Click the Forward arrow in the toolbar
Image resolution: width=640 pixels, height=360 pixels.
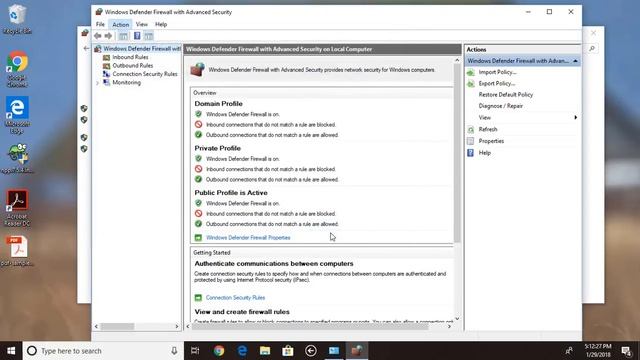[108, 36]
